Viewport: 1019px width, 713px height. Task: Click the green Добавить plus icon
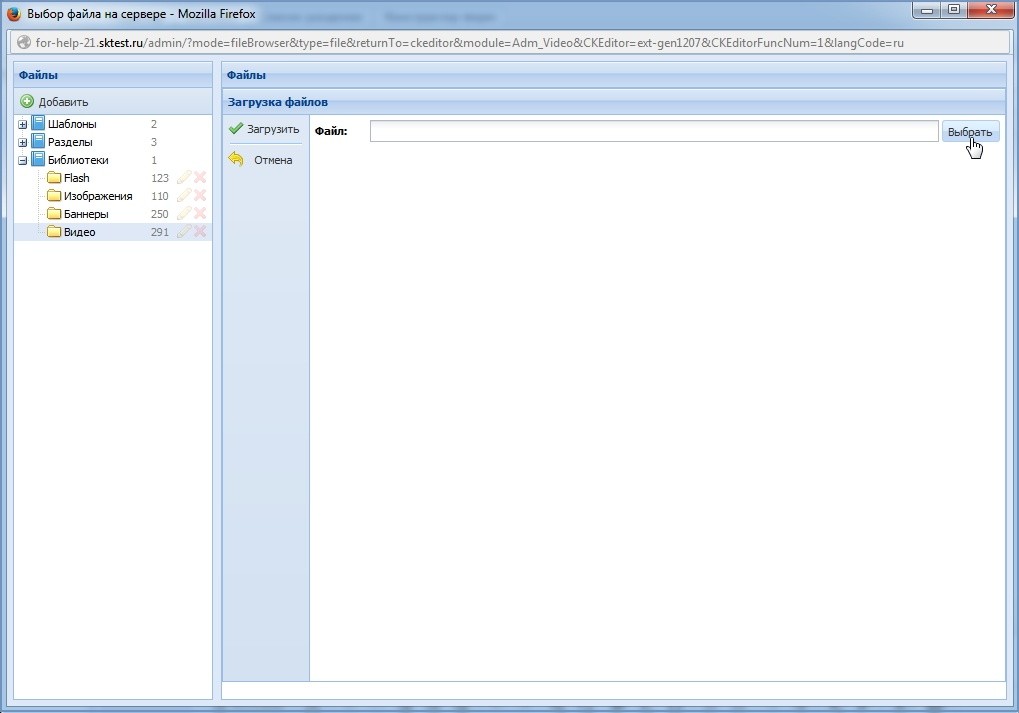point(28,102)
